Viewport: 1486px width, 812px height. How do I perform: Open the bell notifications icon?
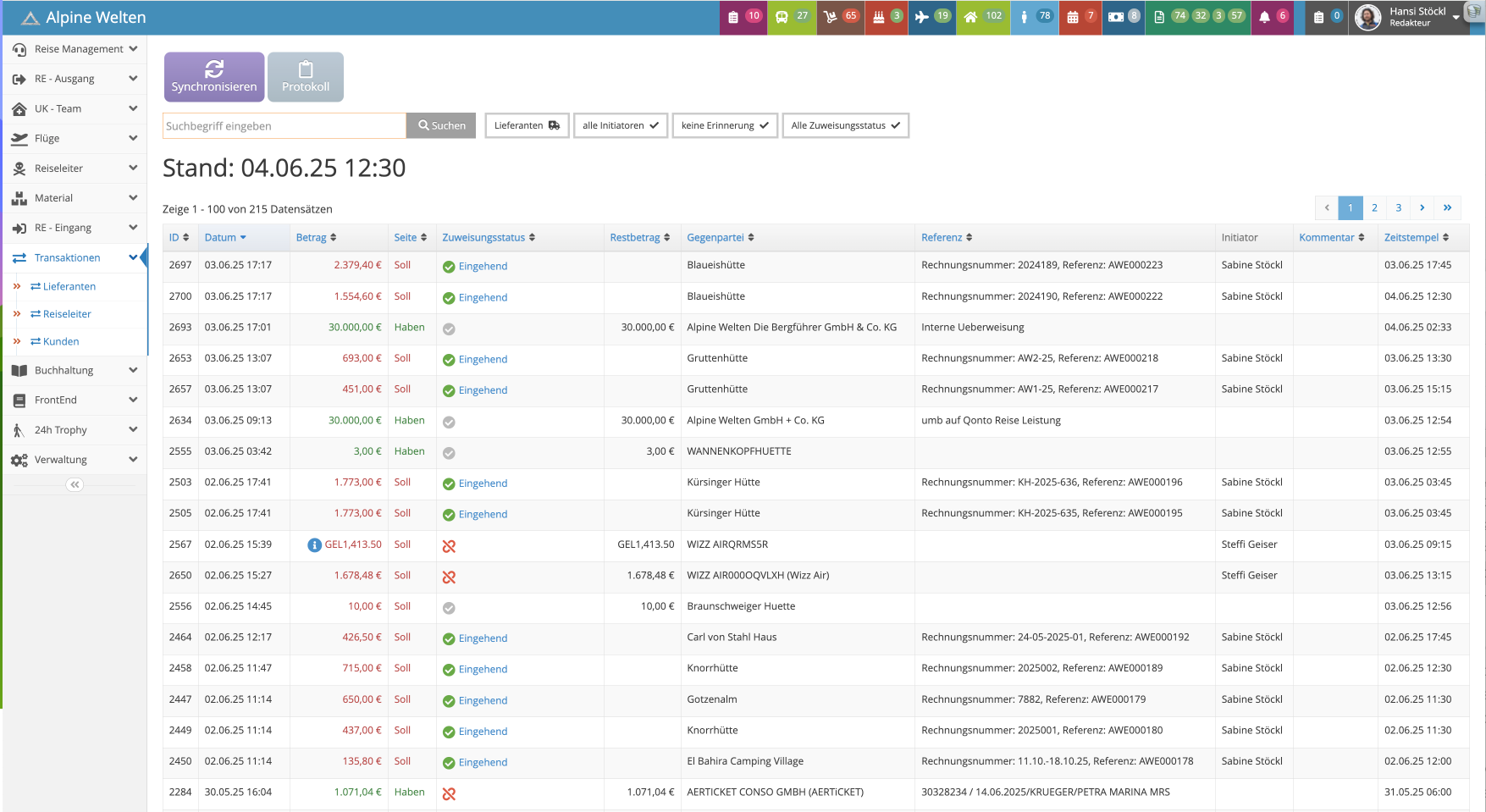click(1264, 17)
